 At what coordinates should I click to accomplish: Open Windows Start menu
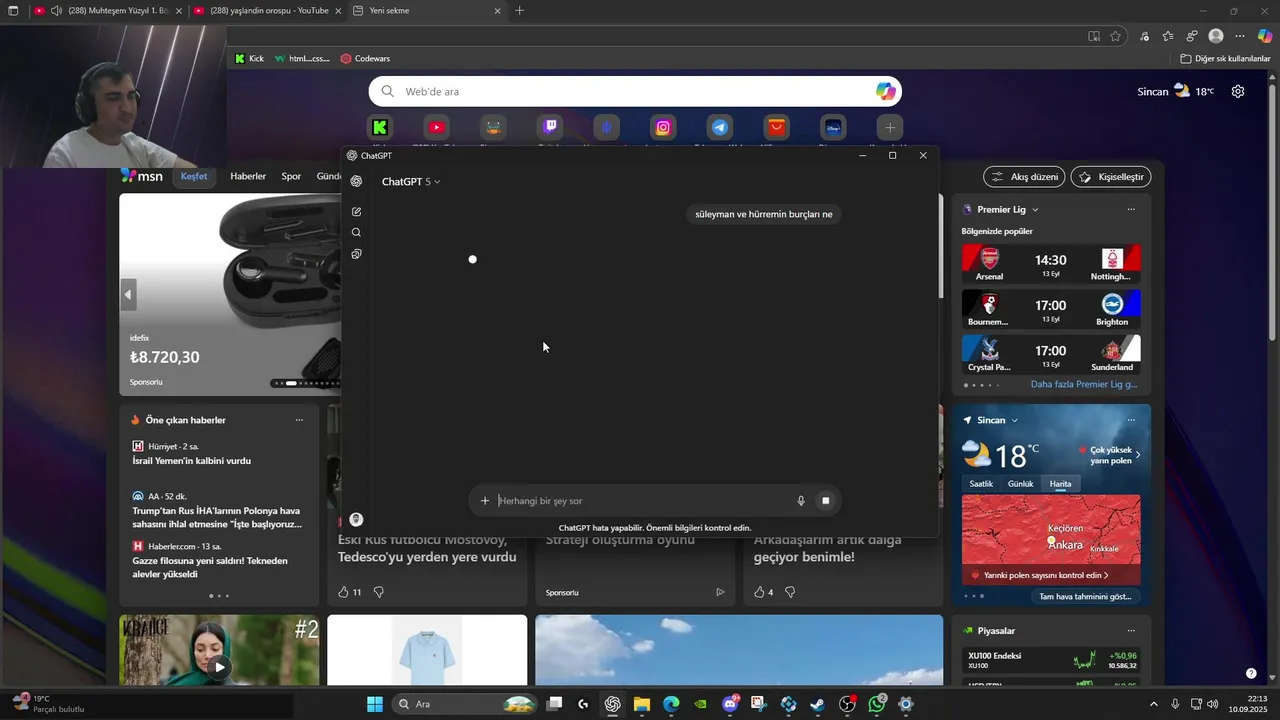tap(374, 704)
